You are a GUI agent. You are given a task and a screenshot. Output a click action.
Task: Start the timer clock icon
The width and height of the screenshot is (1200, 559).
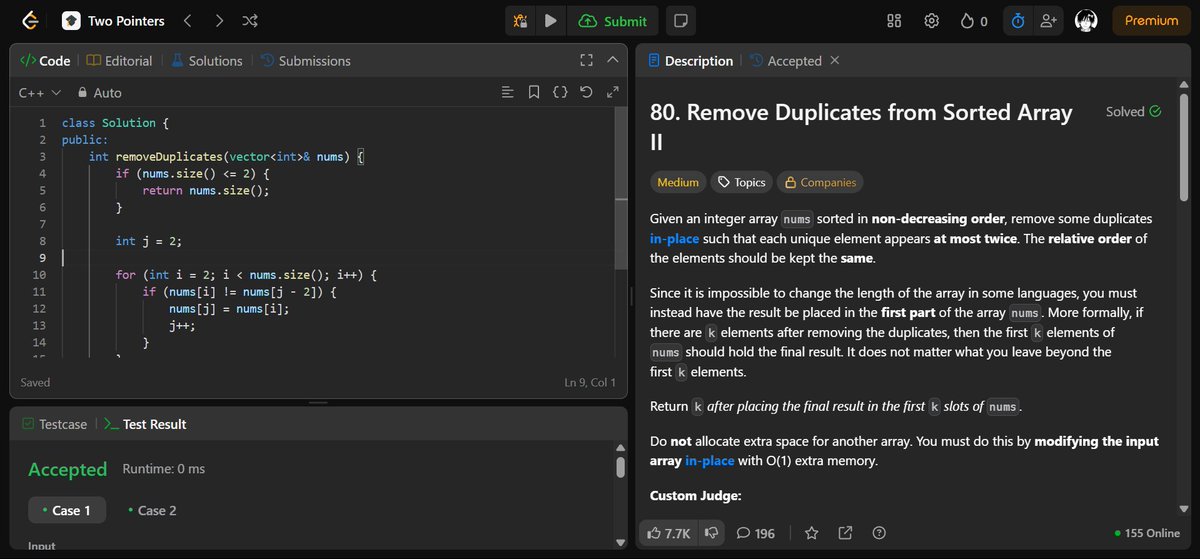pyautogui.click(x=1017, y=21)
